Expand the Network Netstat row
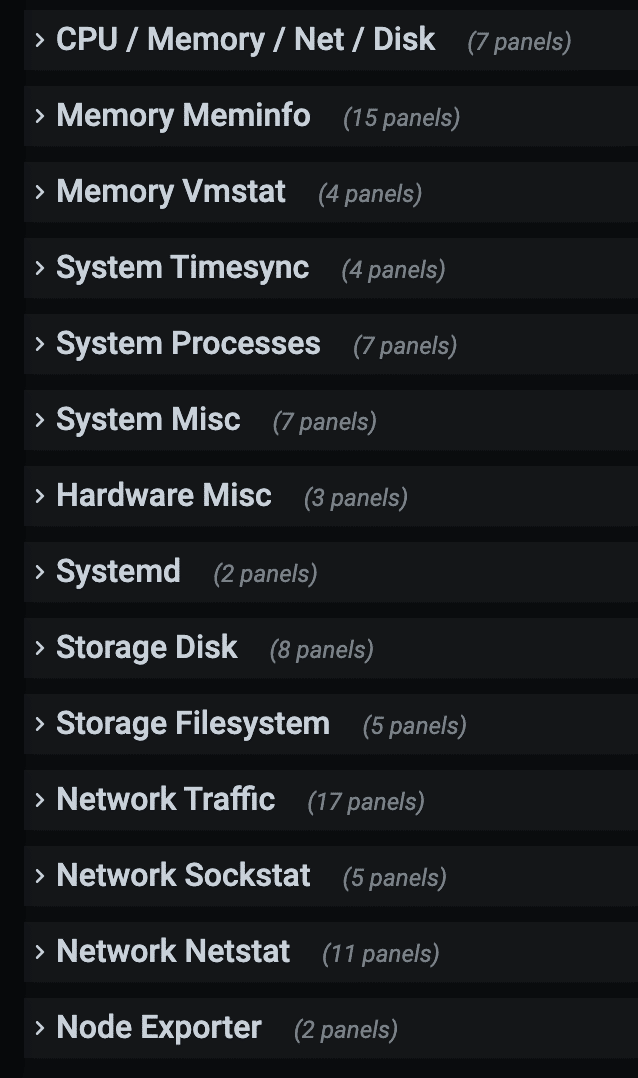 coord(172,951)
